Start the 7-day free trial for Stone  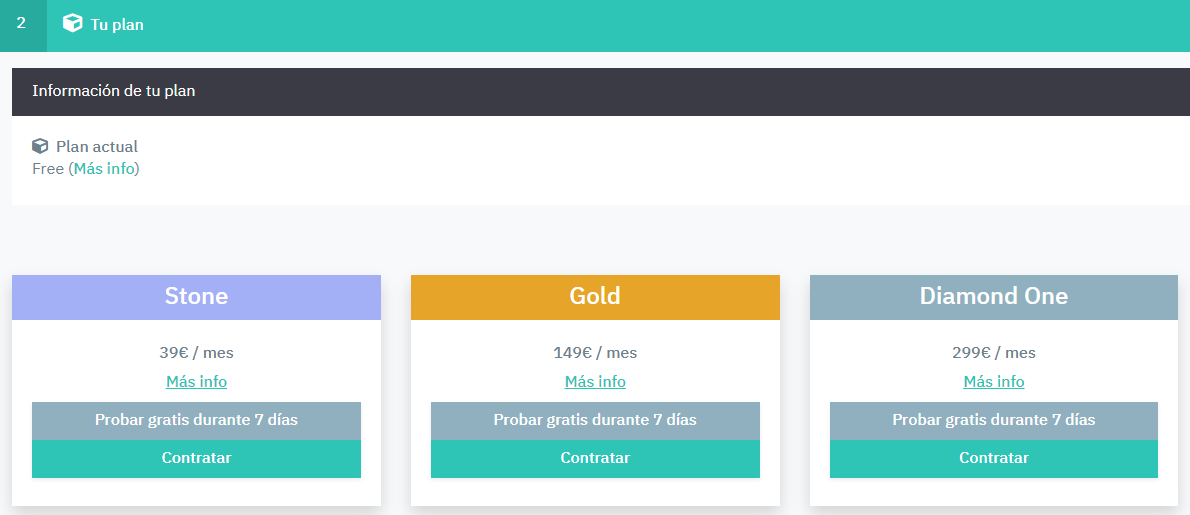[x=196, y=420]
